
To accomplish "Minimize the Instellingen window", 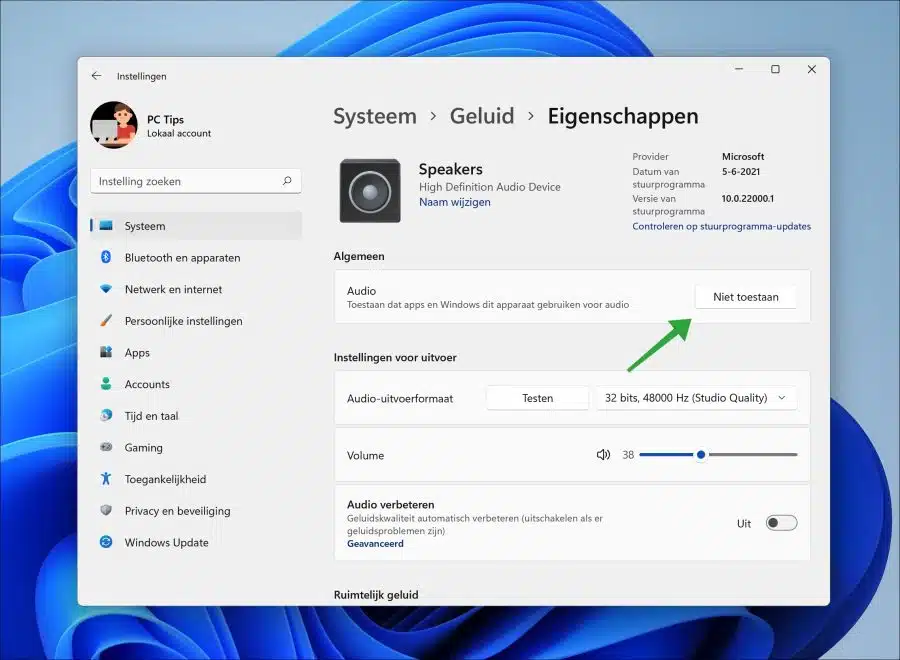I will (739, 69).
